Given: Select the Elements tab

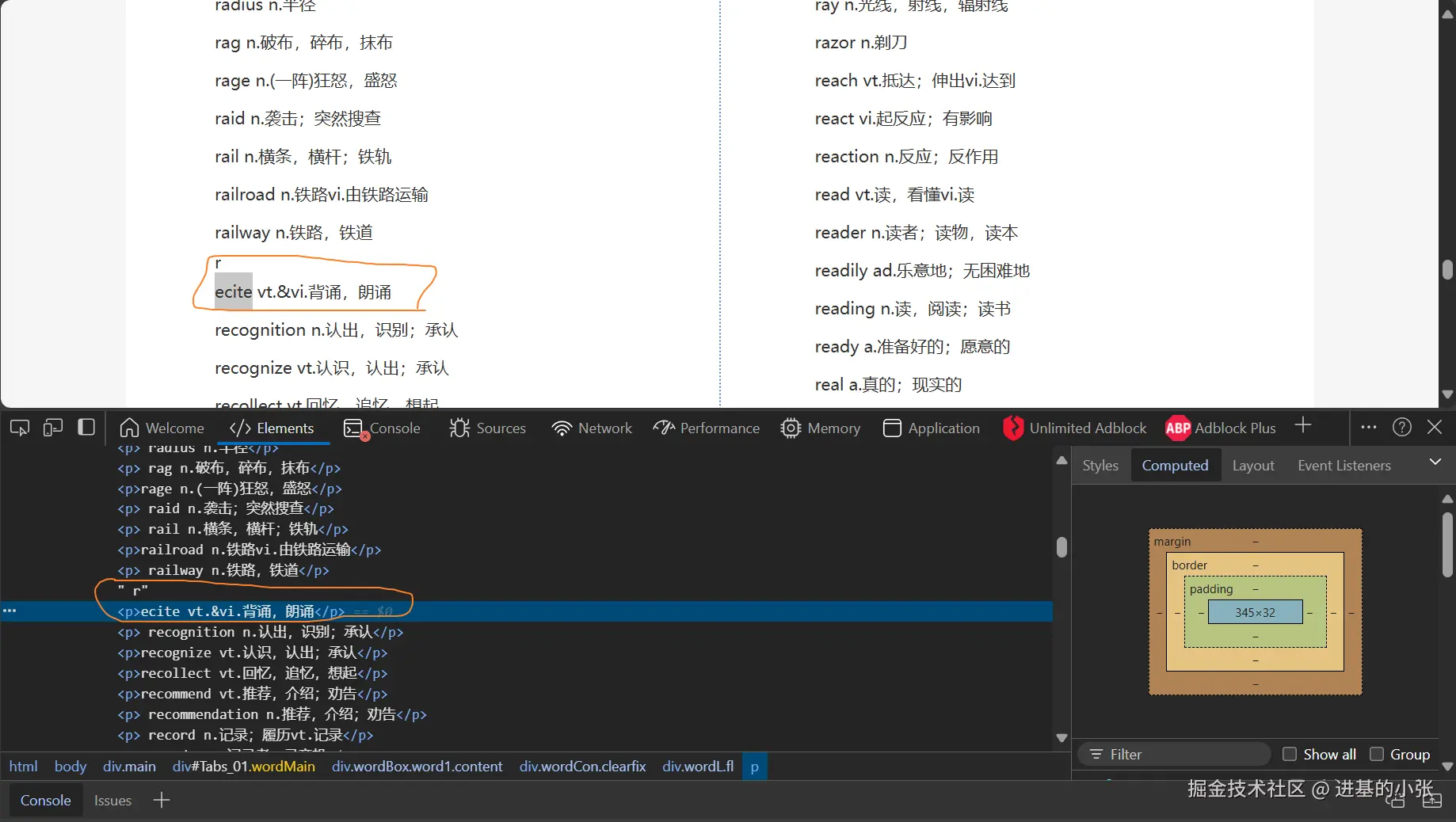Looking at the screenshot, I should coord(272,428).
